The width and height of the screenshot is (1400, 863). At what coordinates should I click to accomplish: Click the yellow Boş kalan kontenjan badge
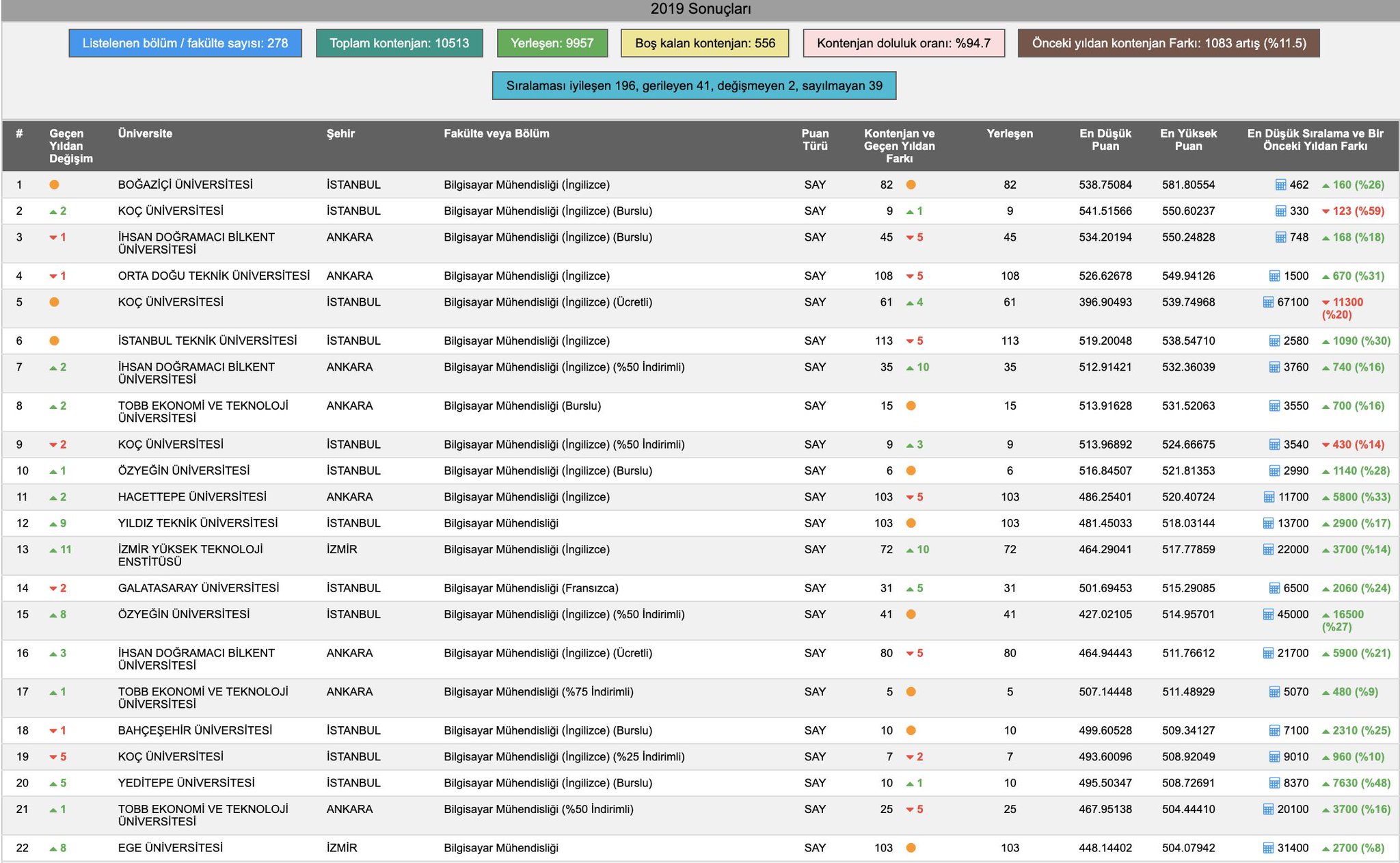[705, 43]
